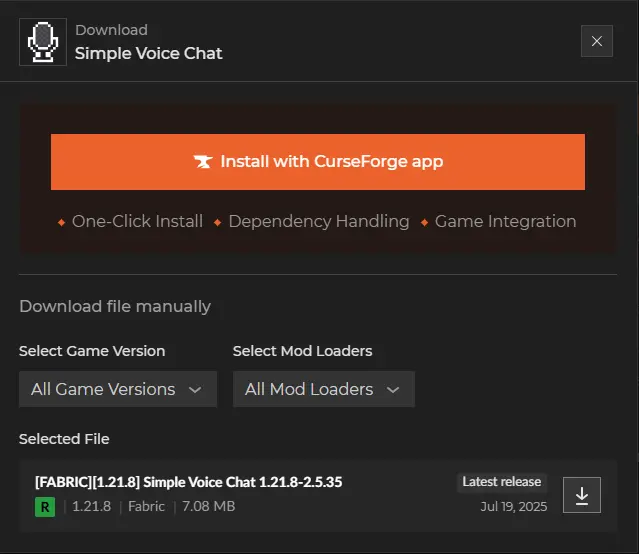This screenshot has width=639, height=554.
Task: Click the Simple Voice Chat microphone logo
Action: click(43, 42)
